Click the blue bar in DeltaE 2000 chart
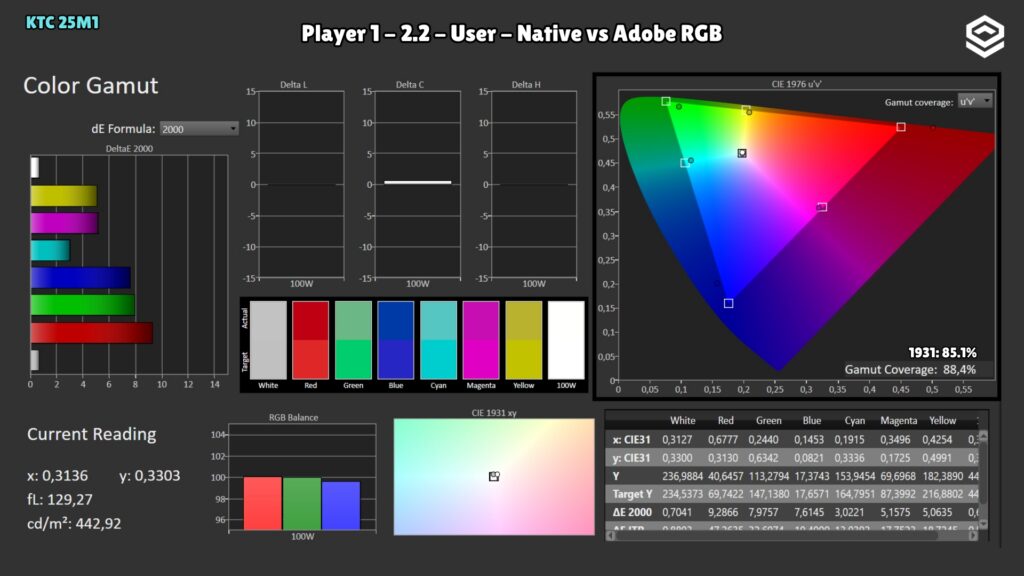Image resolution: width=1024 pixels, height=576 pixels. tap(80, 278)
